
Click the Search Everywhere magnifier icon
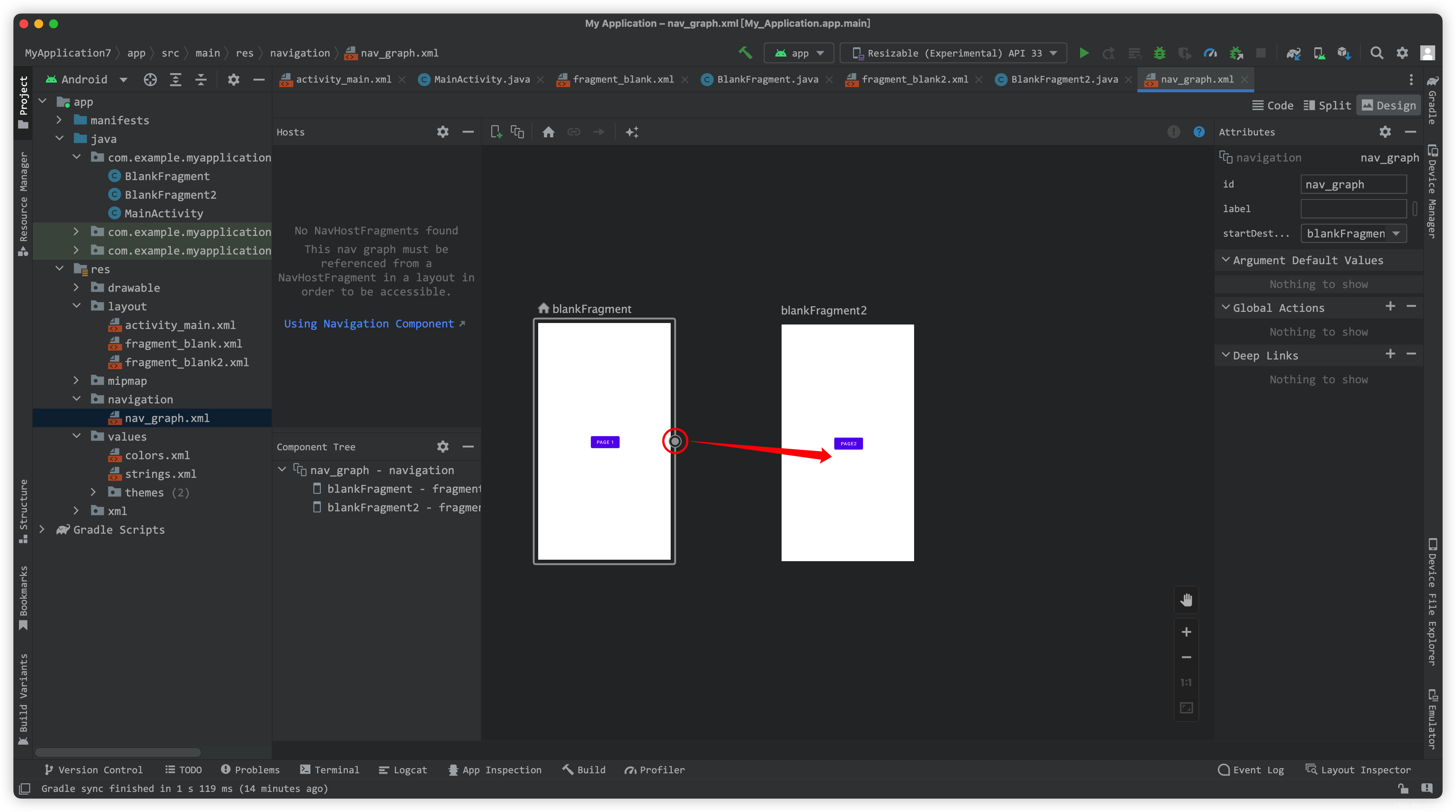(1377, 53)
